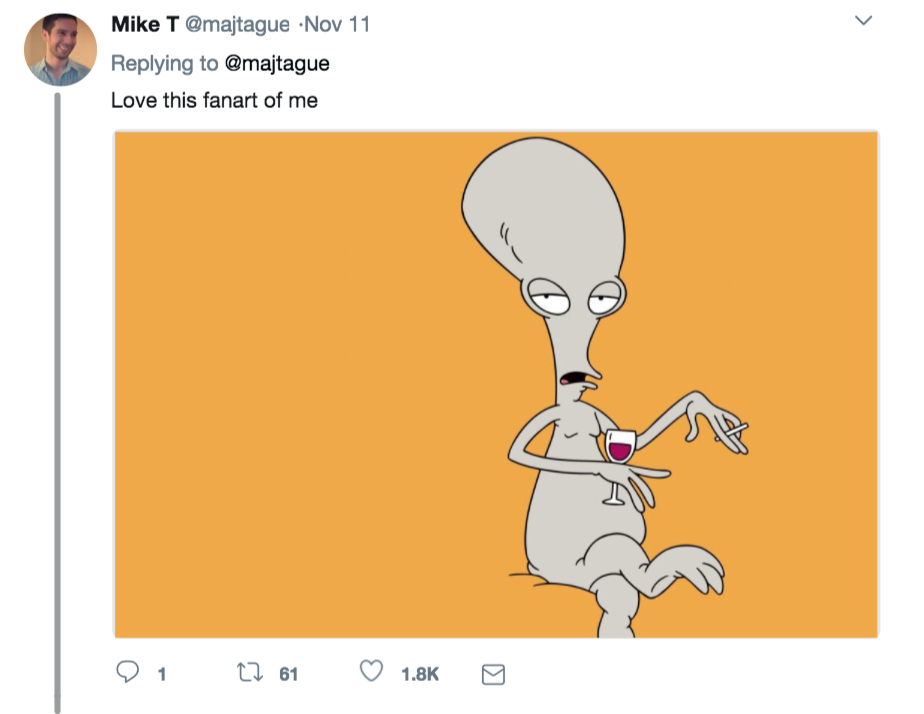Image resolution: width=924 pixels, height=714 pixels.
Task: Click the display name Mike T
Action: click(145, 25)
